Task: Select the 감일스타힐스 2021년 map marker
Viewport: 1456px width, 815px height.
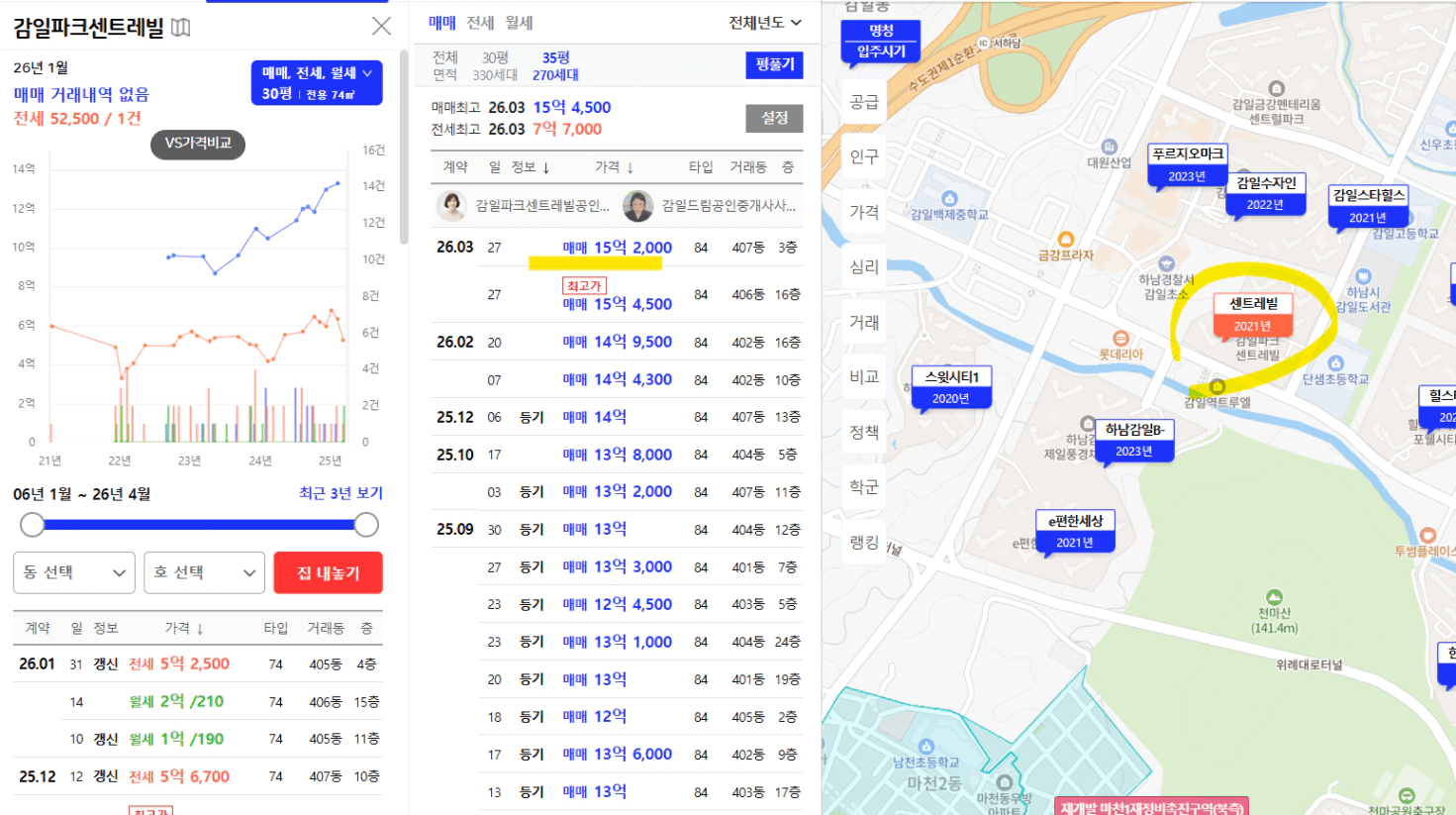Action: tap(1368, 207)
